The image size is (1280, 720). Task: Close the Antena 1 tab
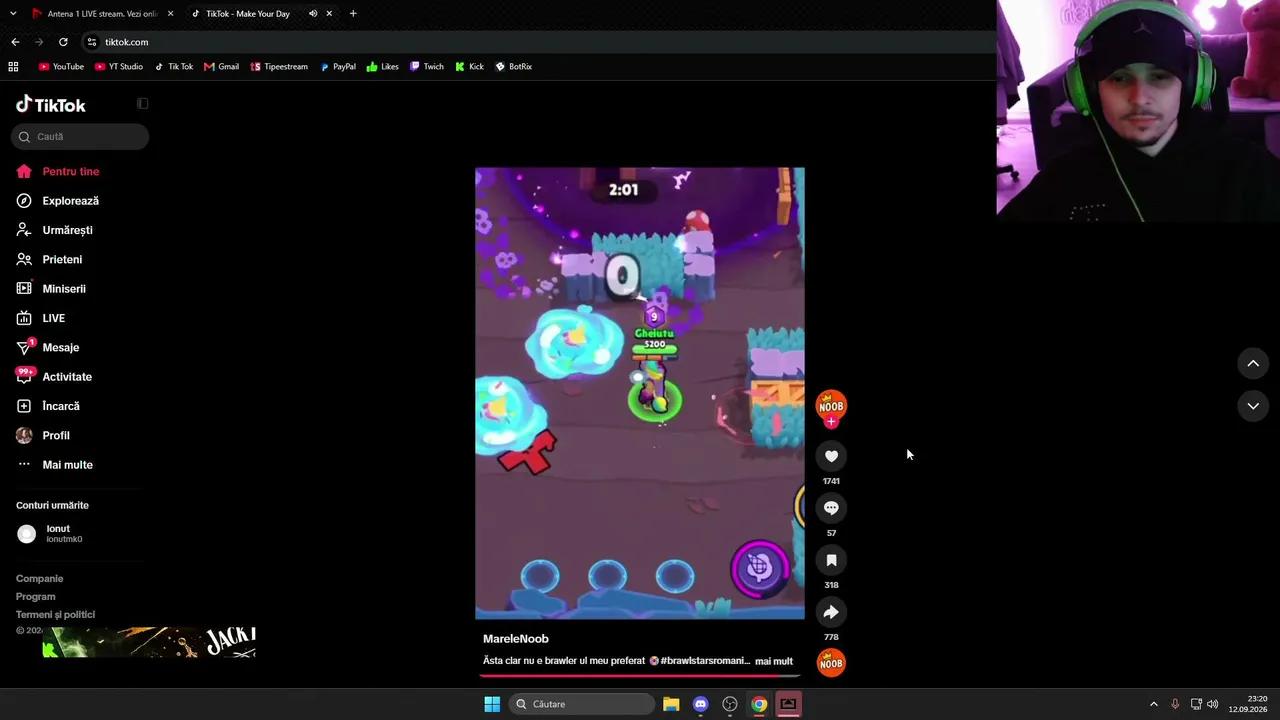click(170, 14)
